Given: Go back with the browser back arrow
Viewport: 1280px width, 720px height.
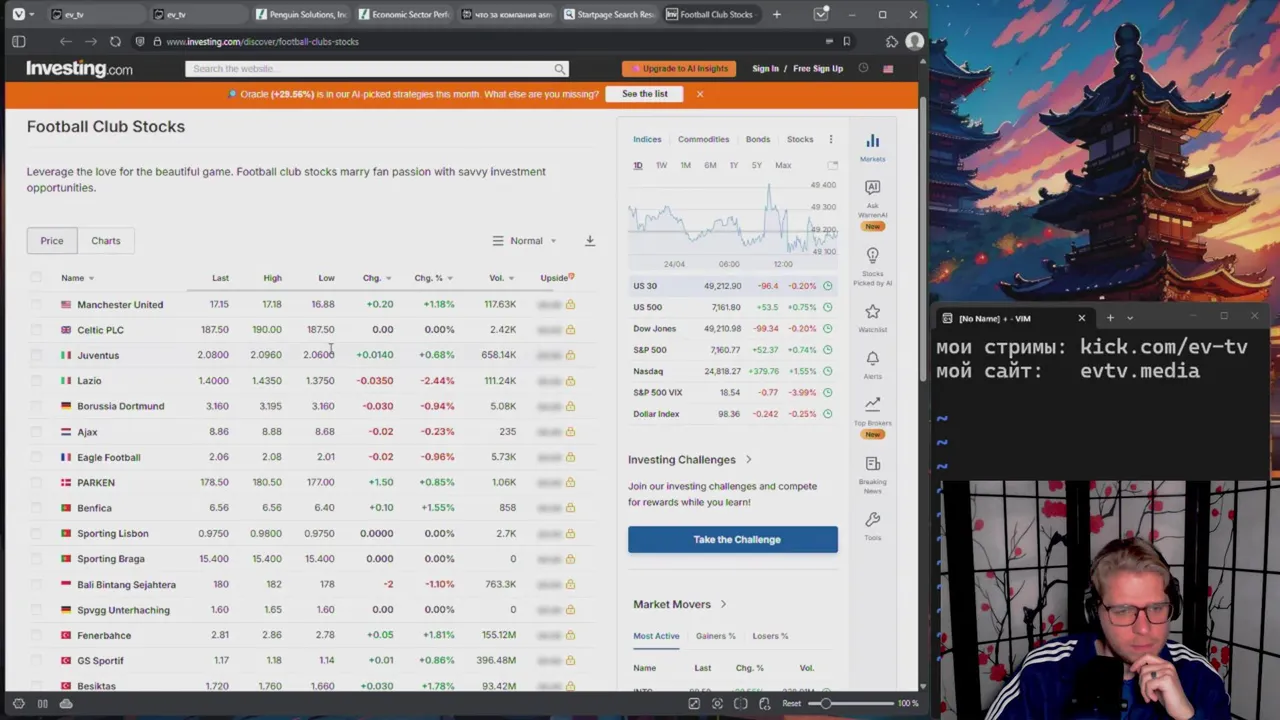Looking at the screenshot, I should (65, 41).
